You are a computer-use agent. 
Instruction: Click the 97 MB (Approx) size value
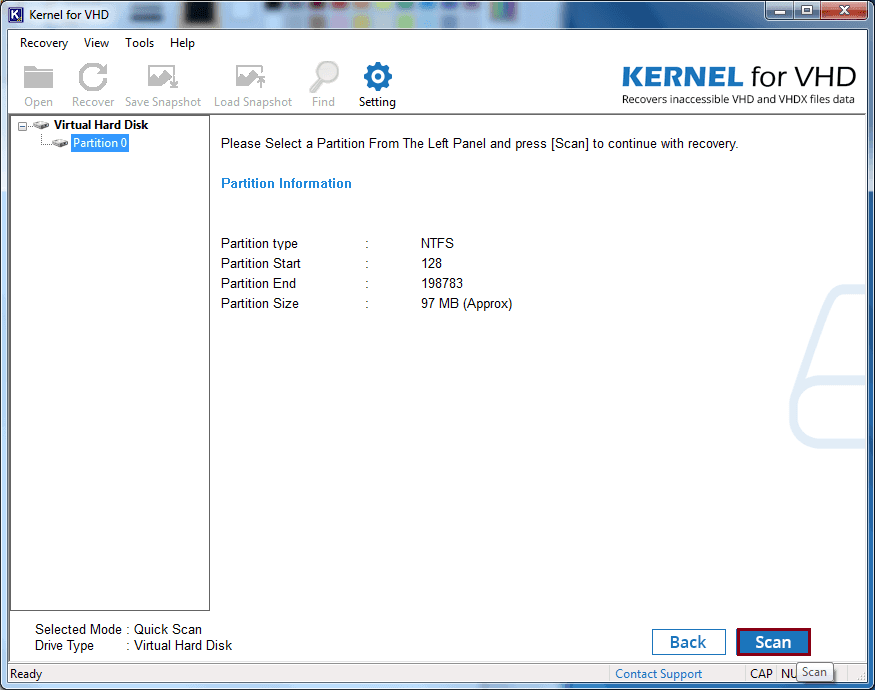click(467, 304)
